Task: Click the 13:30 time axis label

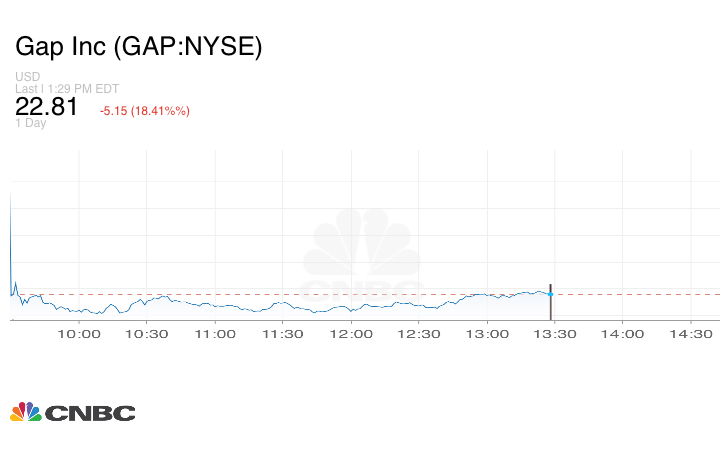Action: coord(555,334)
